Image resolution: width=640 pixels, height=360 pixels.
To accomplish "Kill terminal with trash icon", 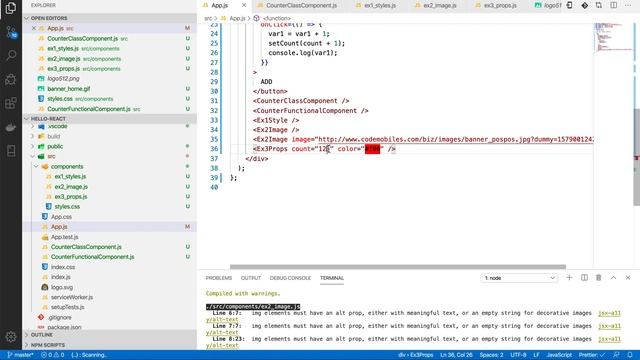I will click(598, 278).
